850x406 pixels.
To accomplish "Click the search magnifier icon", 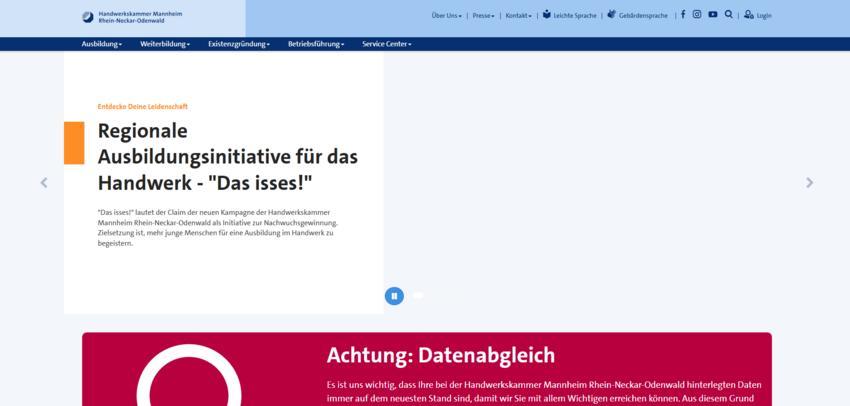I will [728, 15].
